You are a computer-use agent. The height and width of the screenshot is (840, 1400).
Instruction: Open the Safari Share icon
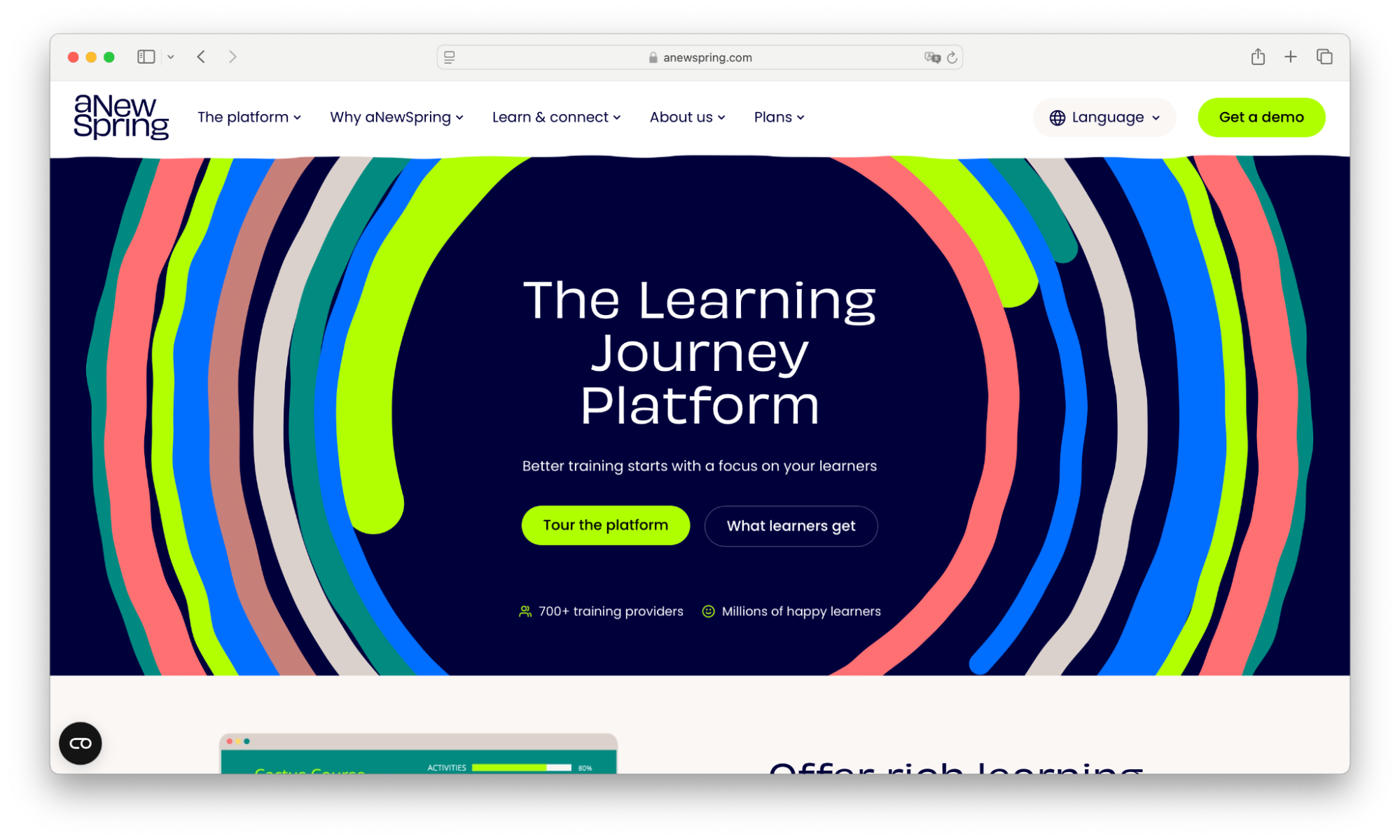pos(1258,57)
